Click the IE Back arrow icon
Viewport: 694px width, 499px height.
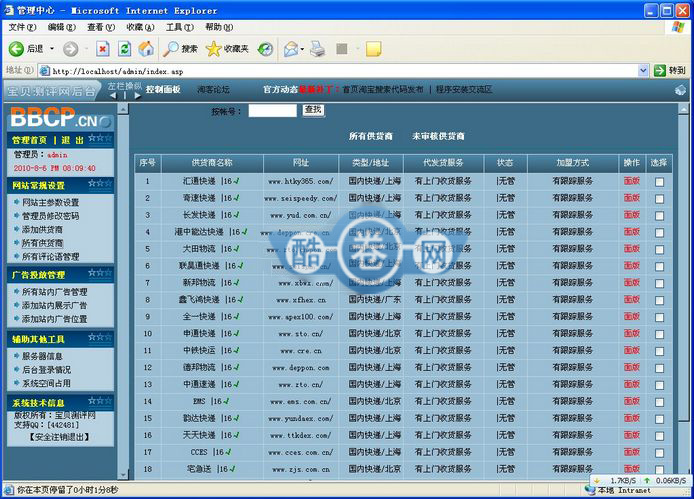click(x=16, y=49)
